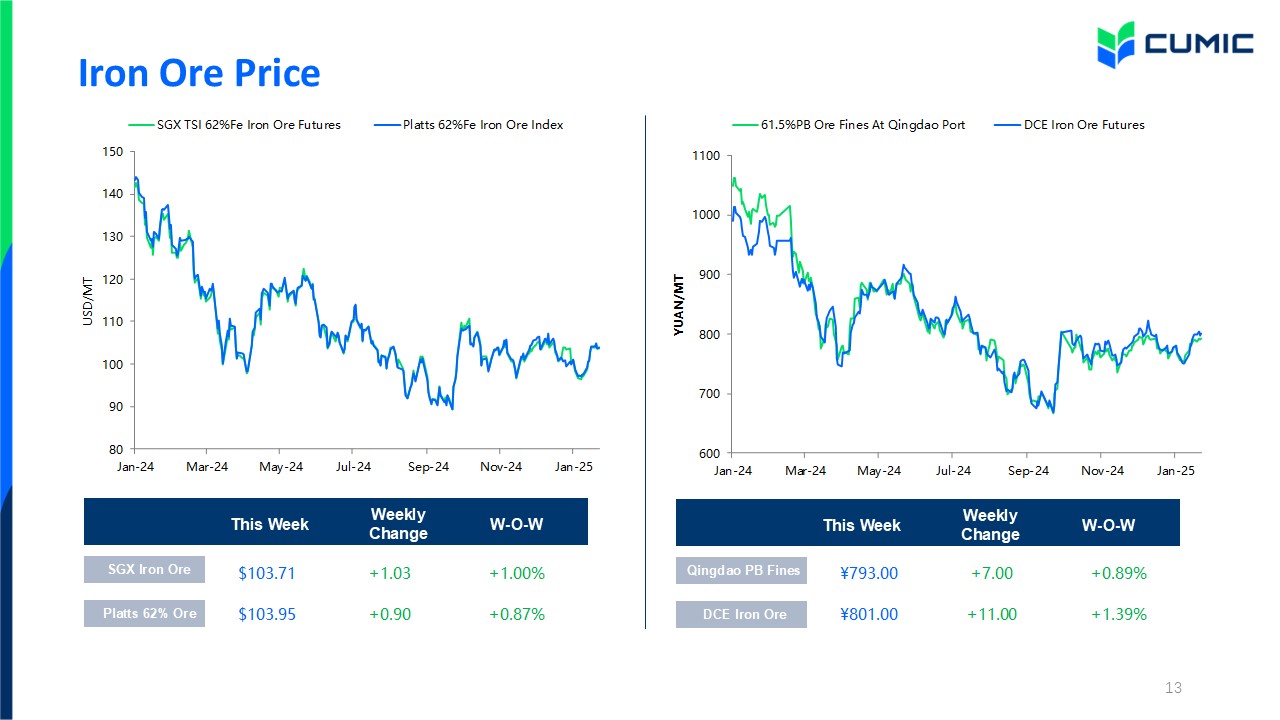Click the right table's W-O-W header
The height and width of the screenshot is (720, 1280).
(x=1109, y=525)
